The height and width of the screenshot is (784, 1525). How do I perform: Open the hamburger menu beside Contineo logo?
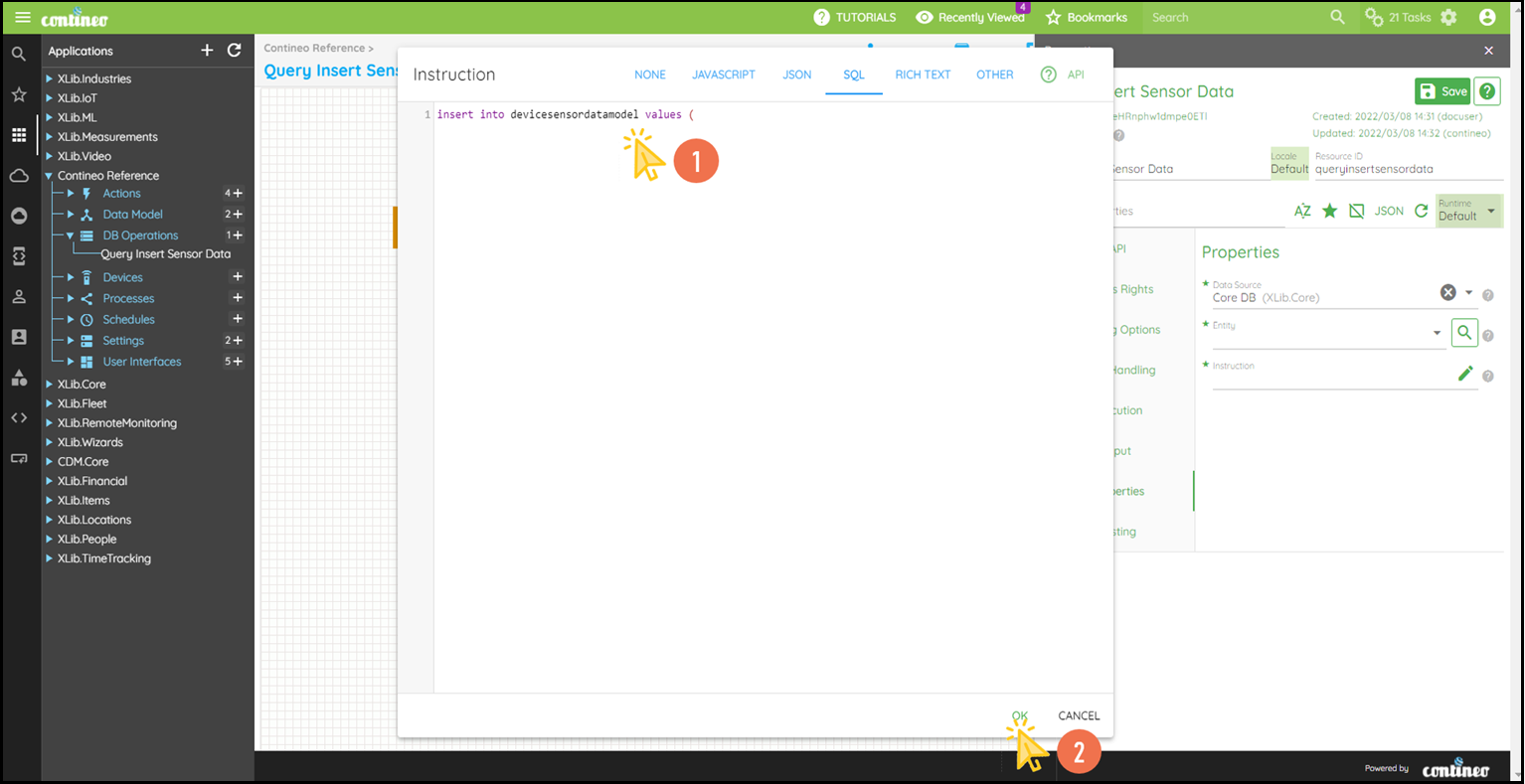22,18
